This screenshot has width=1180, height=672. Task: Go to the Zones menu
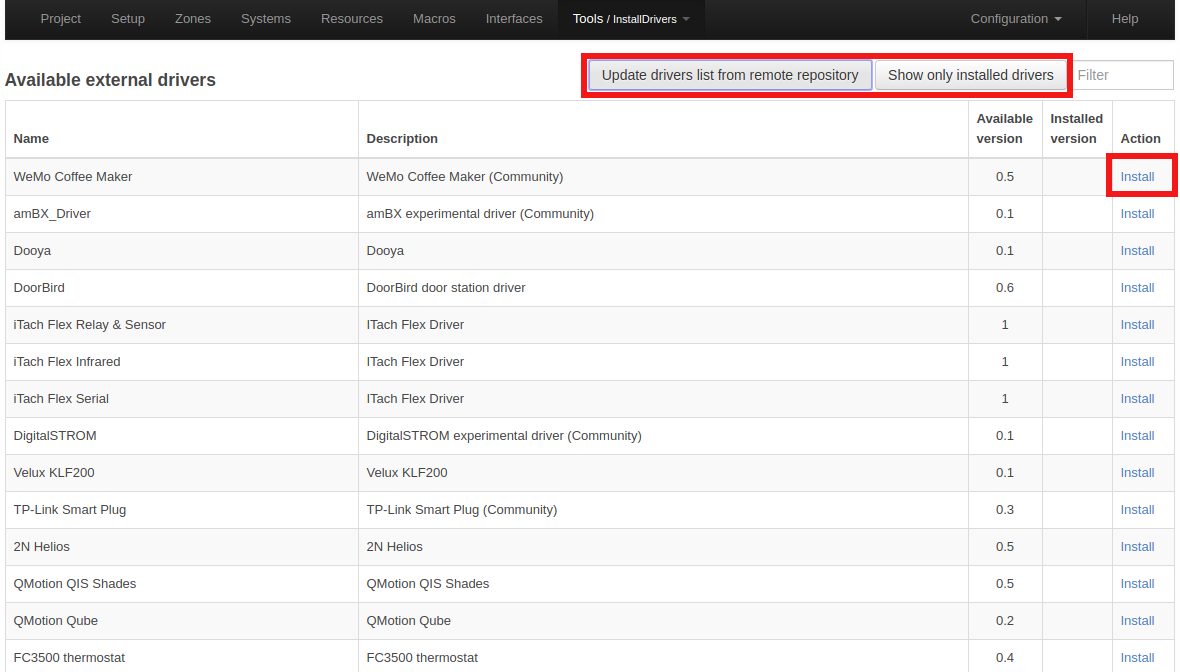pos(193,19)
